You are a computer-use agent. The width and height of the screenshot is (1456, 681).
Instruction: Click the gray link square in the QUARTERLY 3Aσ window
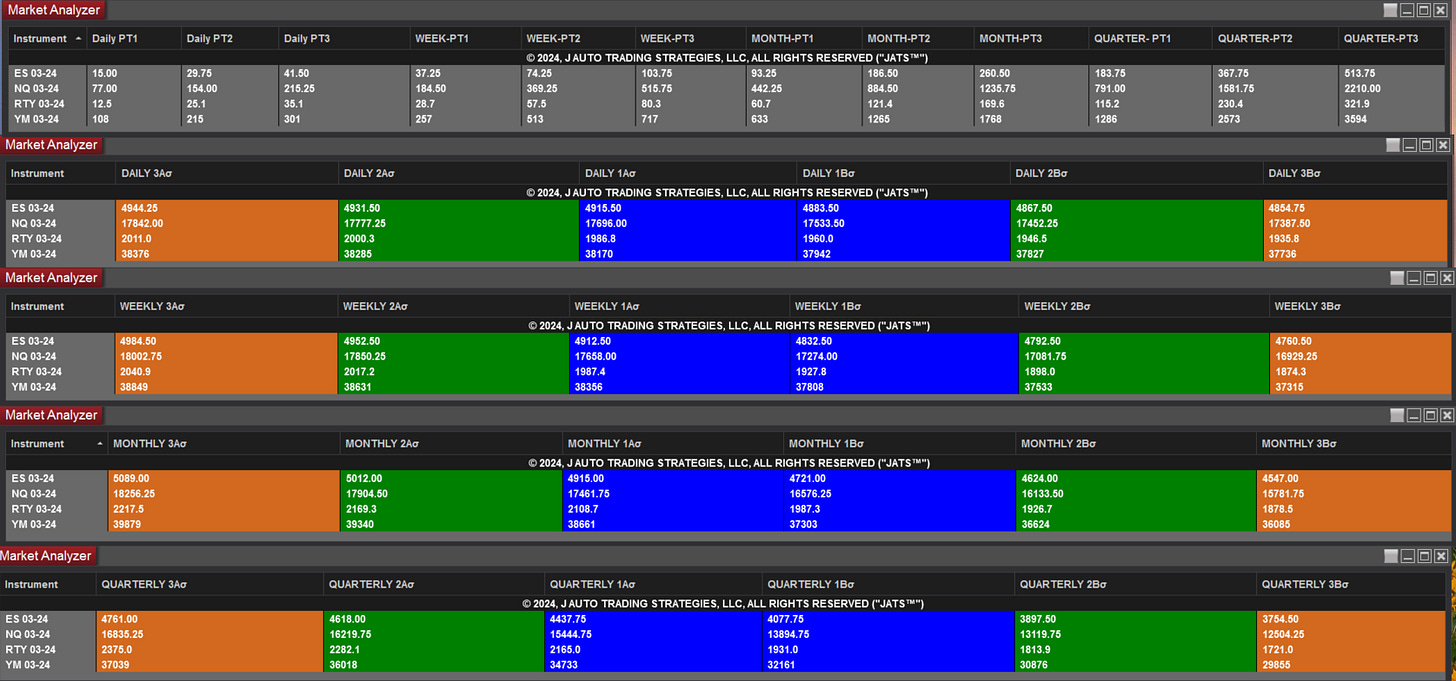1391,556
